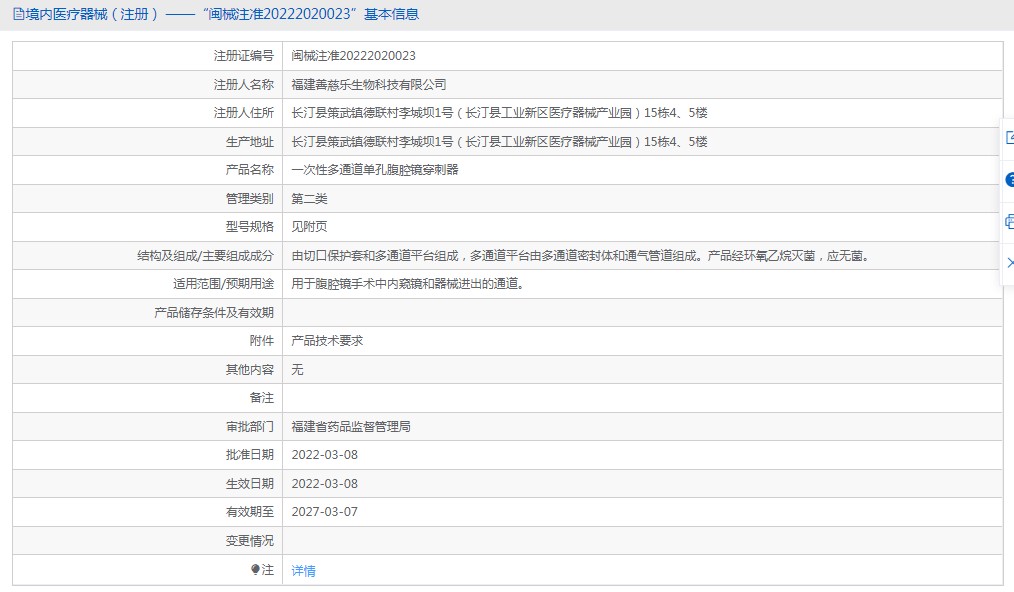Click the 生效日期 row label
Viewport: 1014px width, 592px height.
pyautogui.click(x=250, y=483)
